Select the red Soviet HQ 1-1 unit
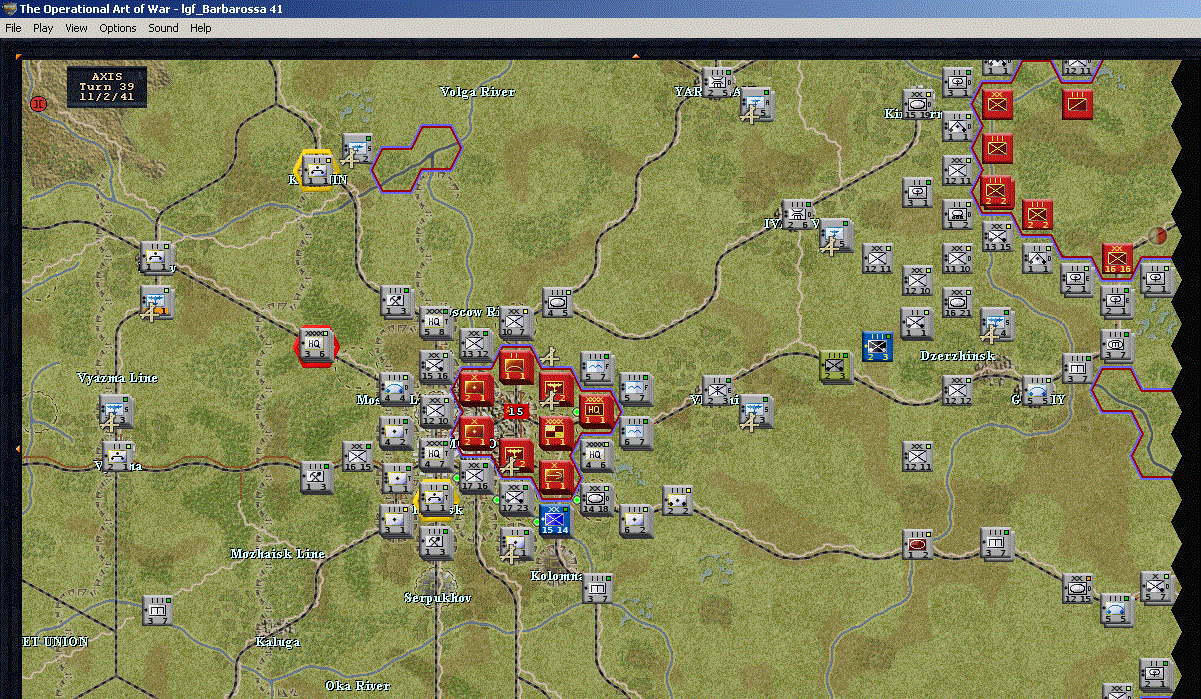Image resolution: width=1201 pixels, height=699 pixels. click(597, 409)
